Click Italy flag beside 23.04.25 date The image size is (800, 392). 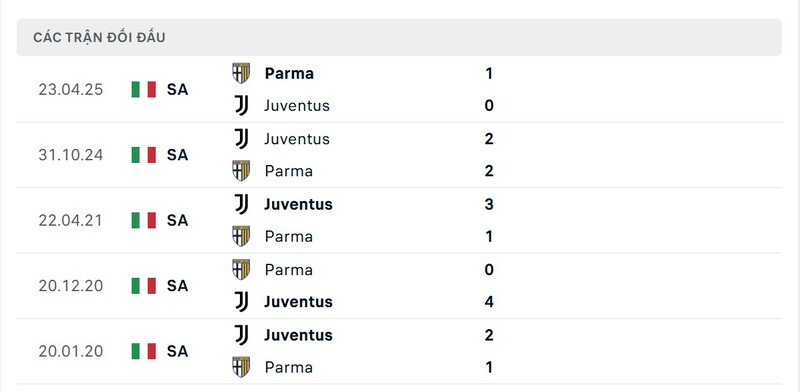coord(143,89)
